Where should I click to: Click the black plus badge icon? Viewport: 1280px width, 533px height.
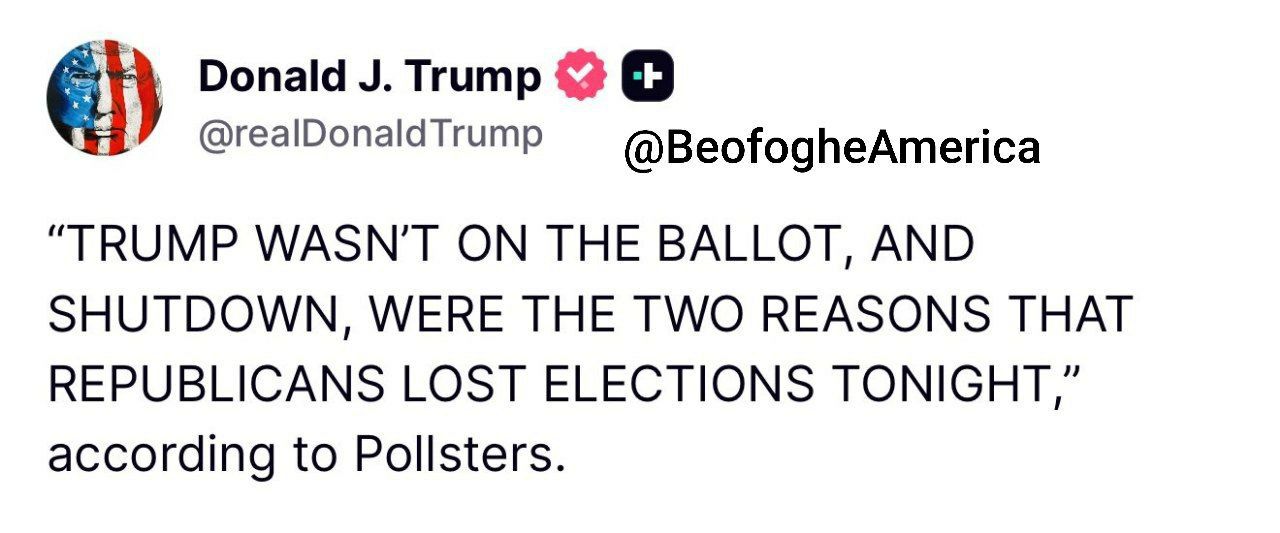point(648,77)
